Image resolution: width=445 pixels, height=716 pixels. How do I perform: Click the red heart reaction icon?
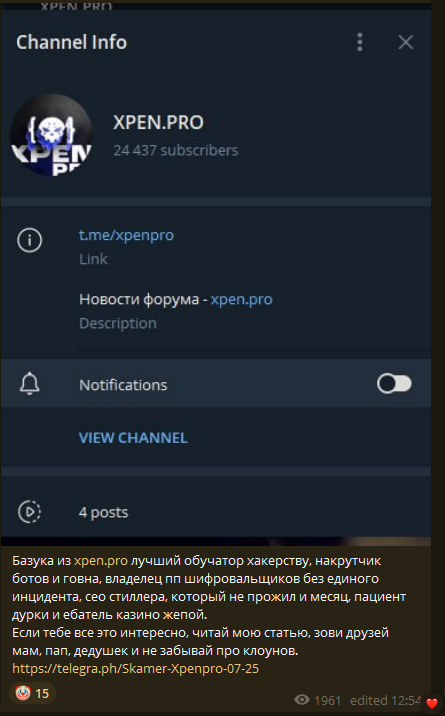[x=432, y=703]
